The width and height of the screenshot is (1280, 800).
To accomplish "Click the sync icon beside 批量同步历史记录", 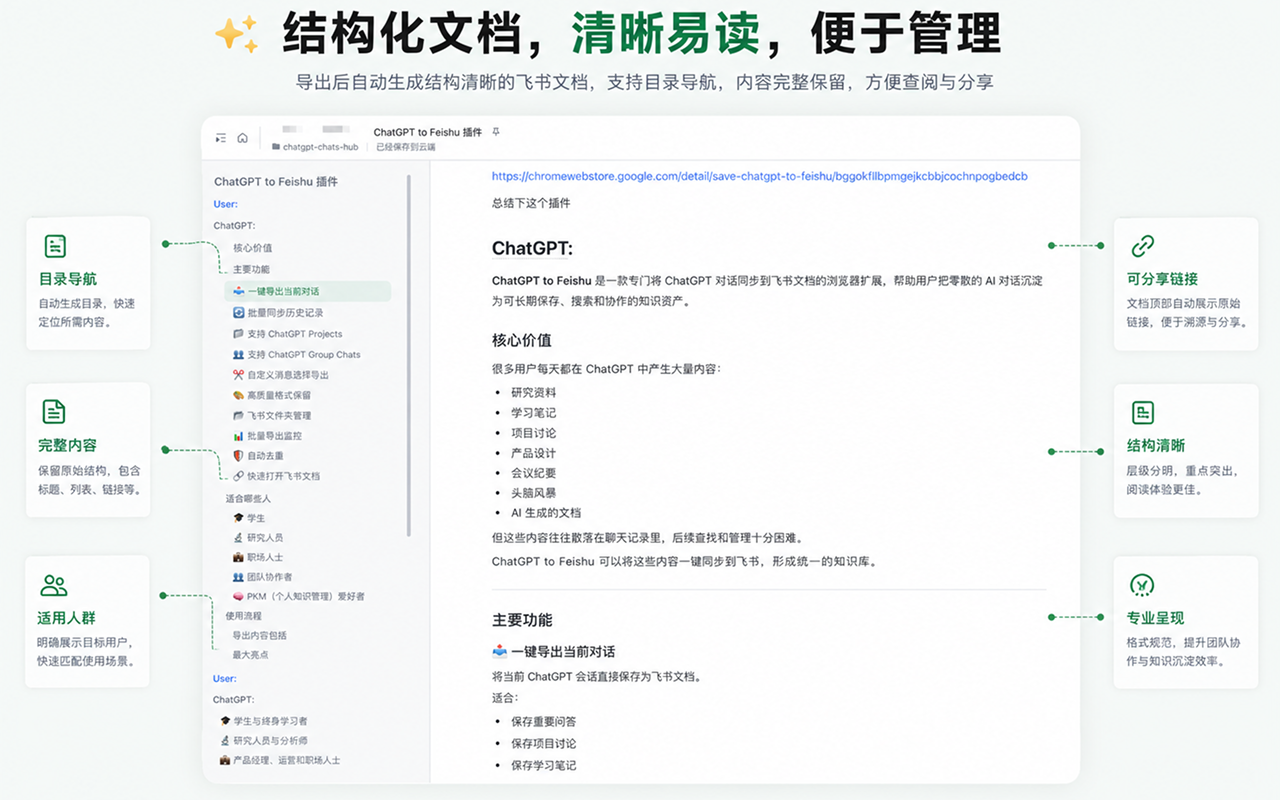I will click(238, 313).
